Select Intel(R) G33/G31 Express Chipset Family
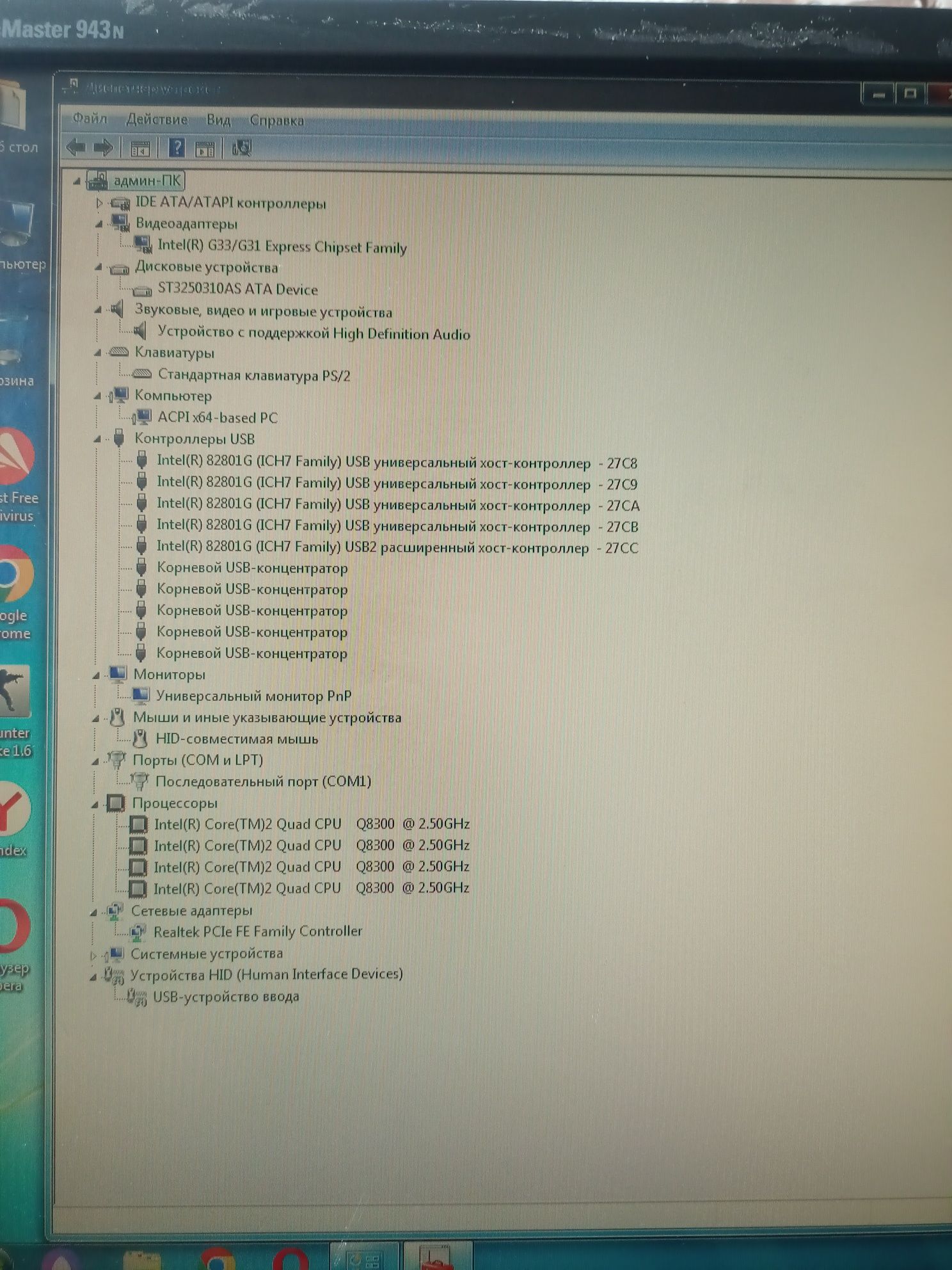 coord(282,246)
